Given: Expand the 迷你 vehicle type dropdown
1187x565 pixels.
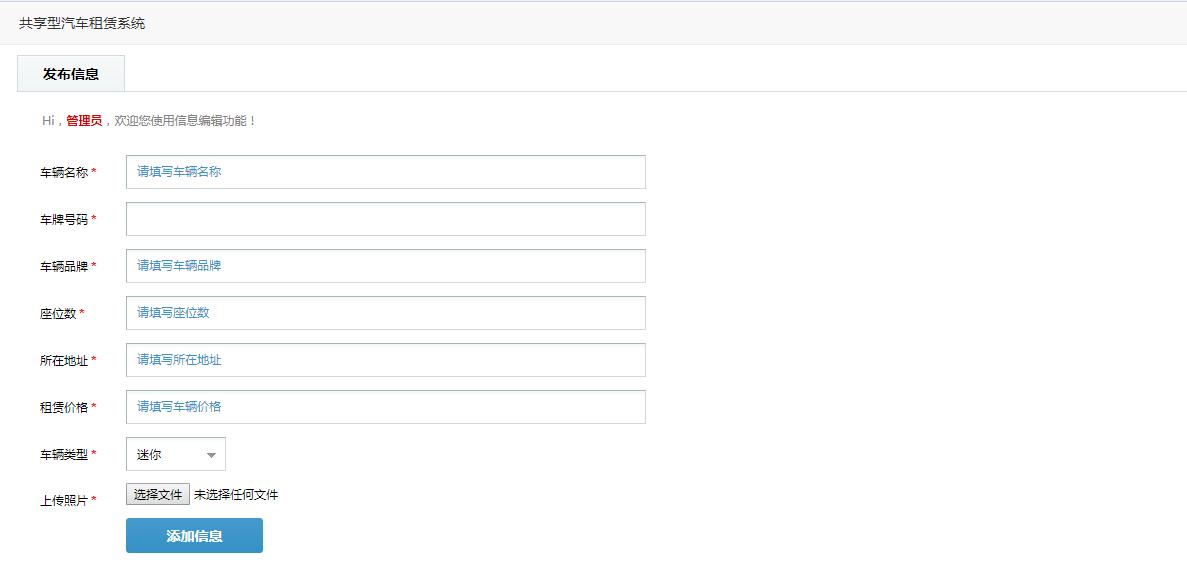Looking at the screenshot, I should [x=176, y=454].
